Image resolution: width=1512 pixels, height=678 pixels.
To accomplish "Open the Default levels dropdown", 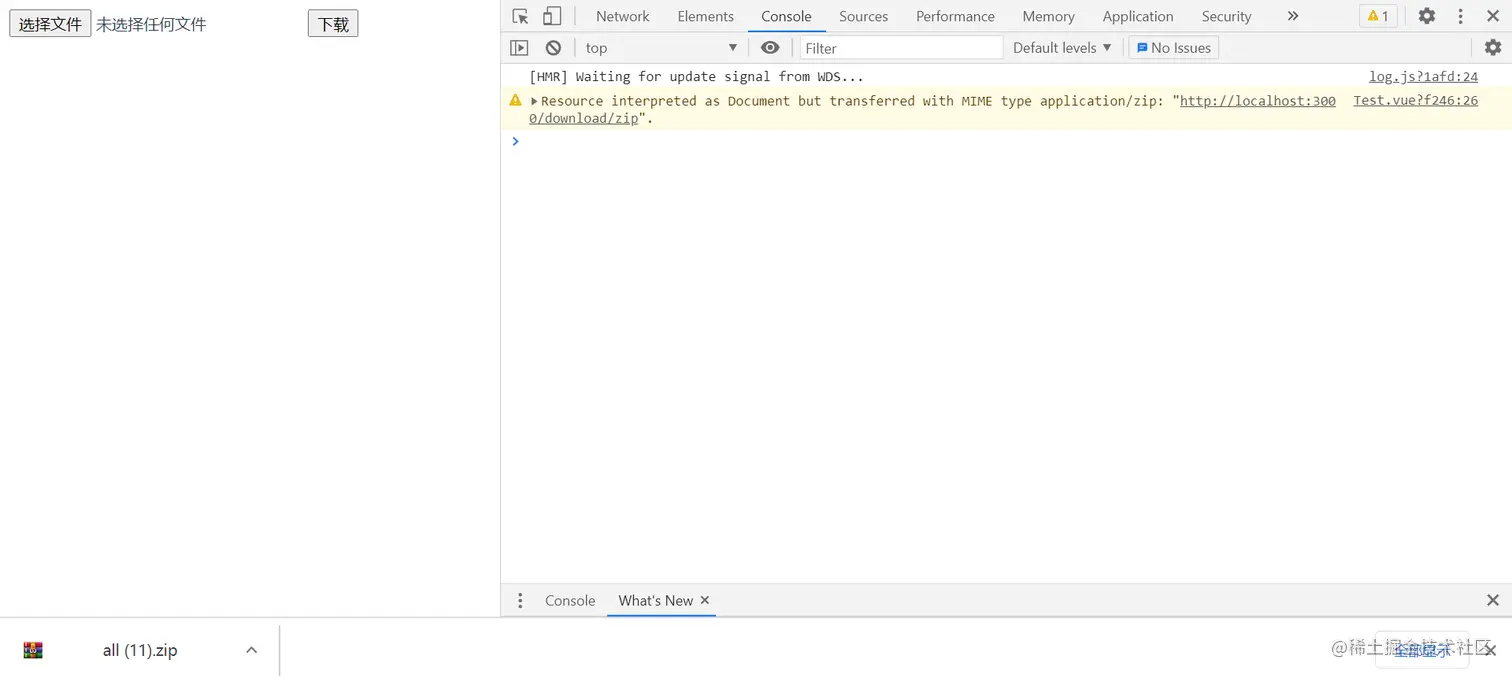I will (1062, 48).
